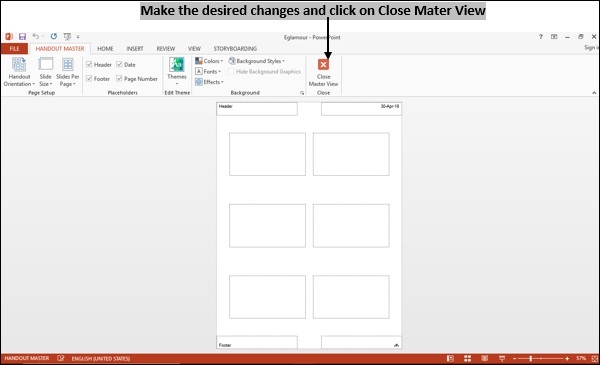Open PowerPoint Help question mark
This screenshot has width=600, height=365.
(x=541, y=37)
